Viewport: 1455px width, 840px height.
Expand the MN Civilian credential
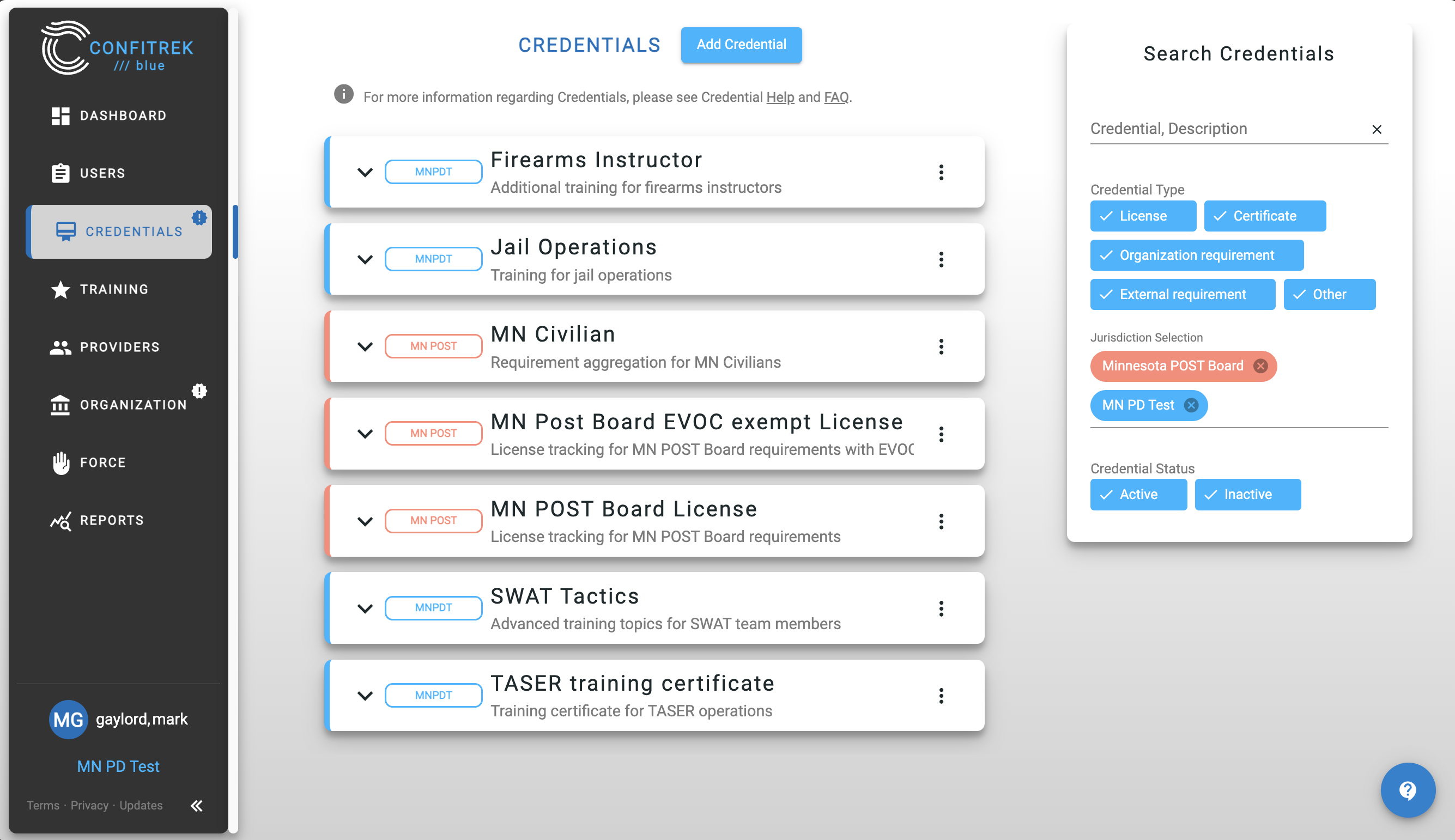[365, 346]
